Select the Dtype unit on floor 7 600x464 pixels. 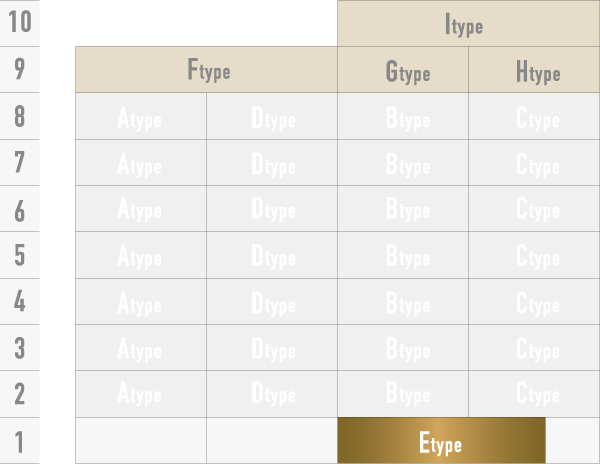272,163
